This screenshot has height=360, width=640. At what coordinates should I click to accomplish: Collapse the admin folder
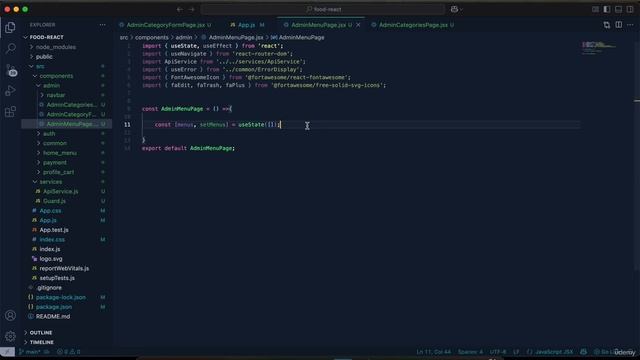coord(51,86)
